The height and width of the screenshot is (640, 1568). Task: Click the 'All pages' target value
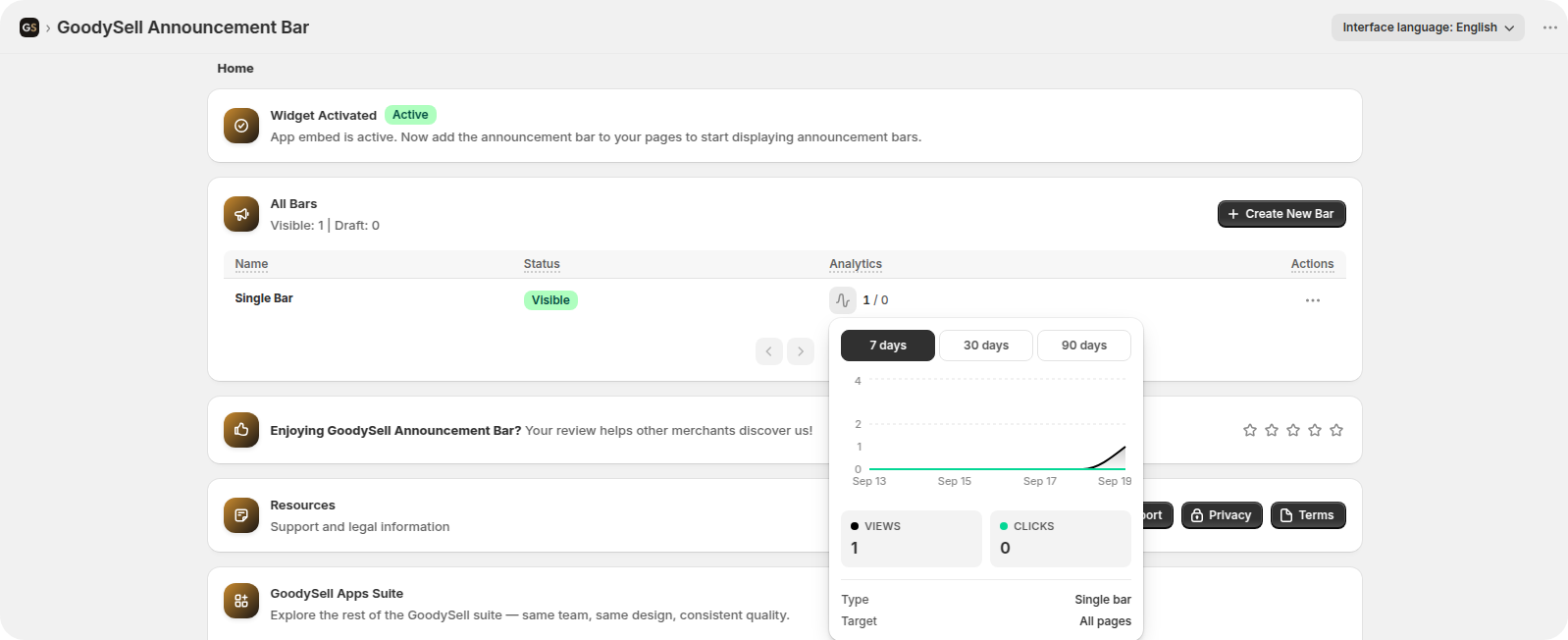1105,621
